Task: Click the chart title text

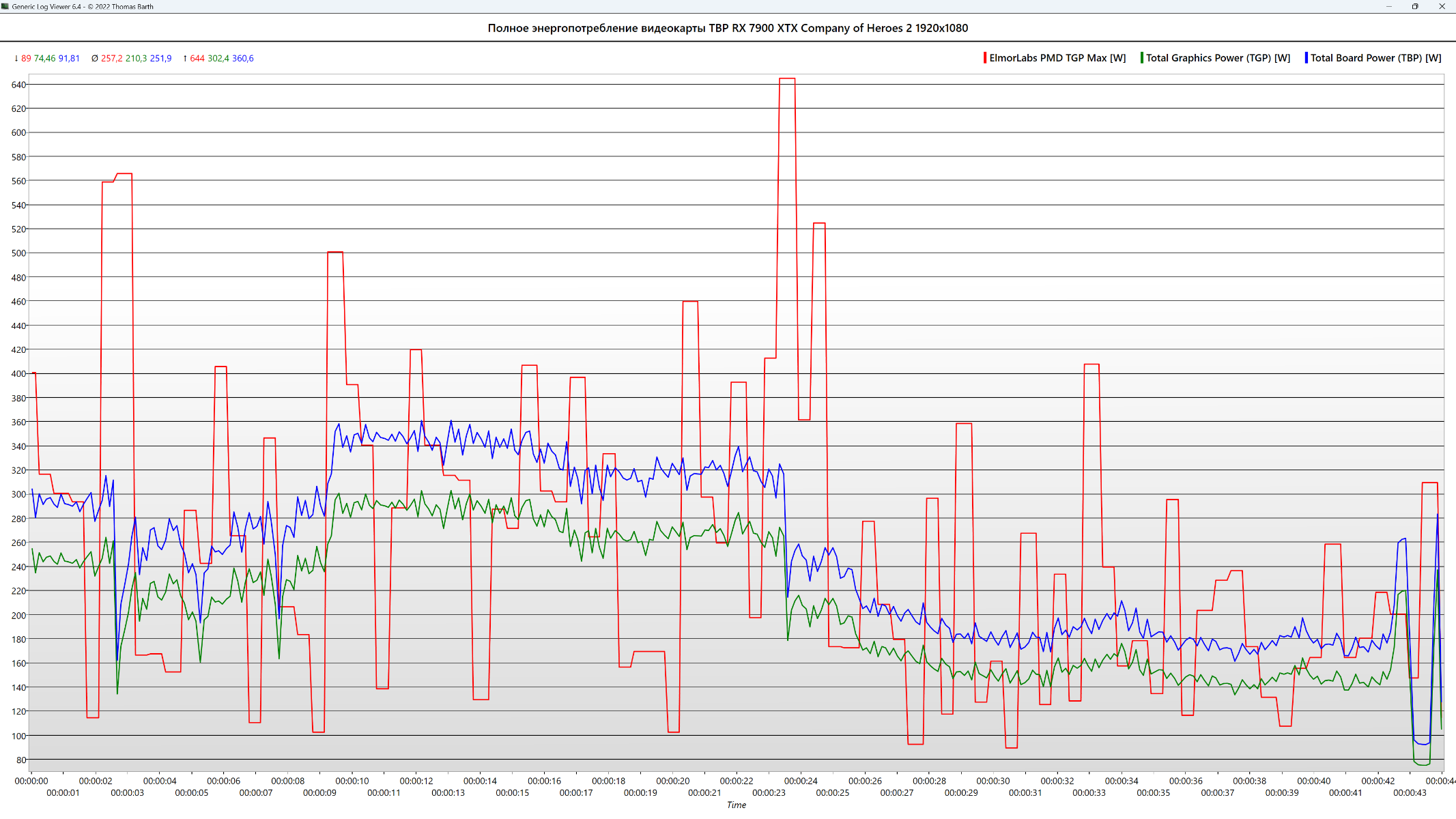Action: pos(728,28)
